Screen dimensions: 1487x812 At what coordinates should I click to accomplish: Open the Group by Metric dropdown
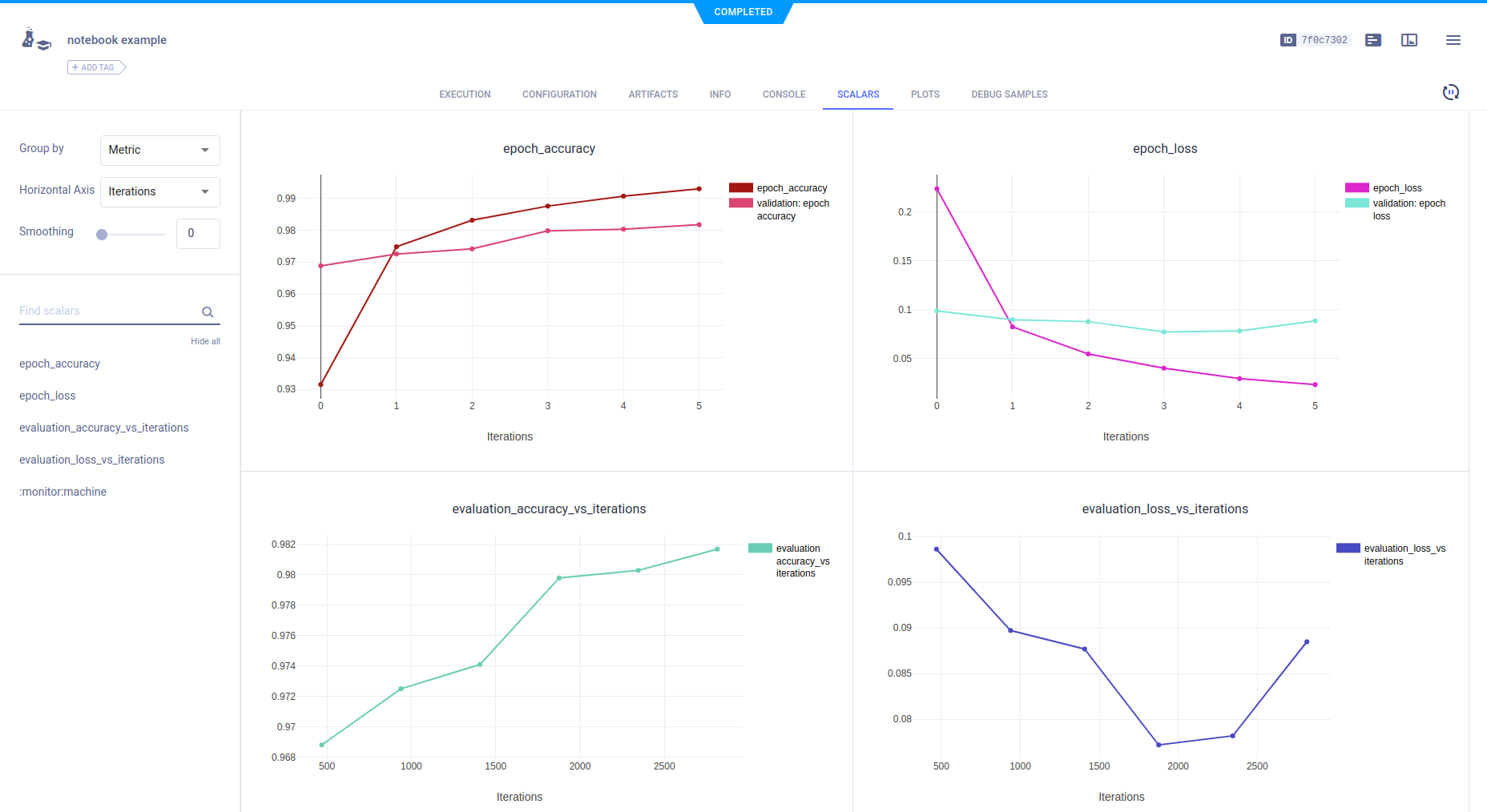(159, 150)
